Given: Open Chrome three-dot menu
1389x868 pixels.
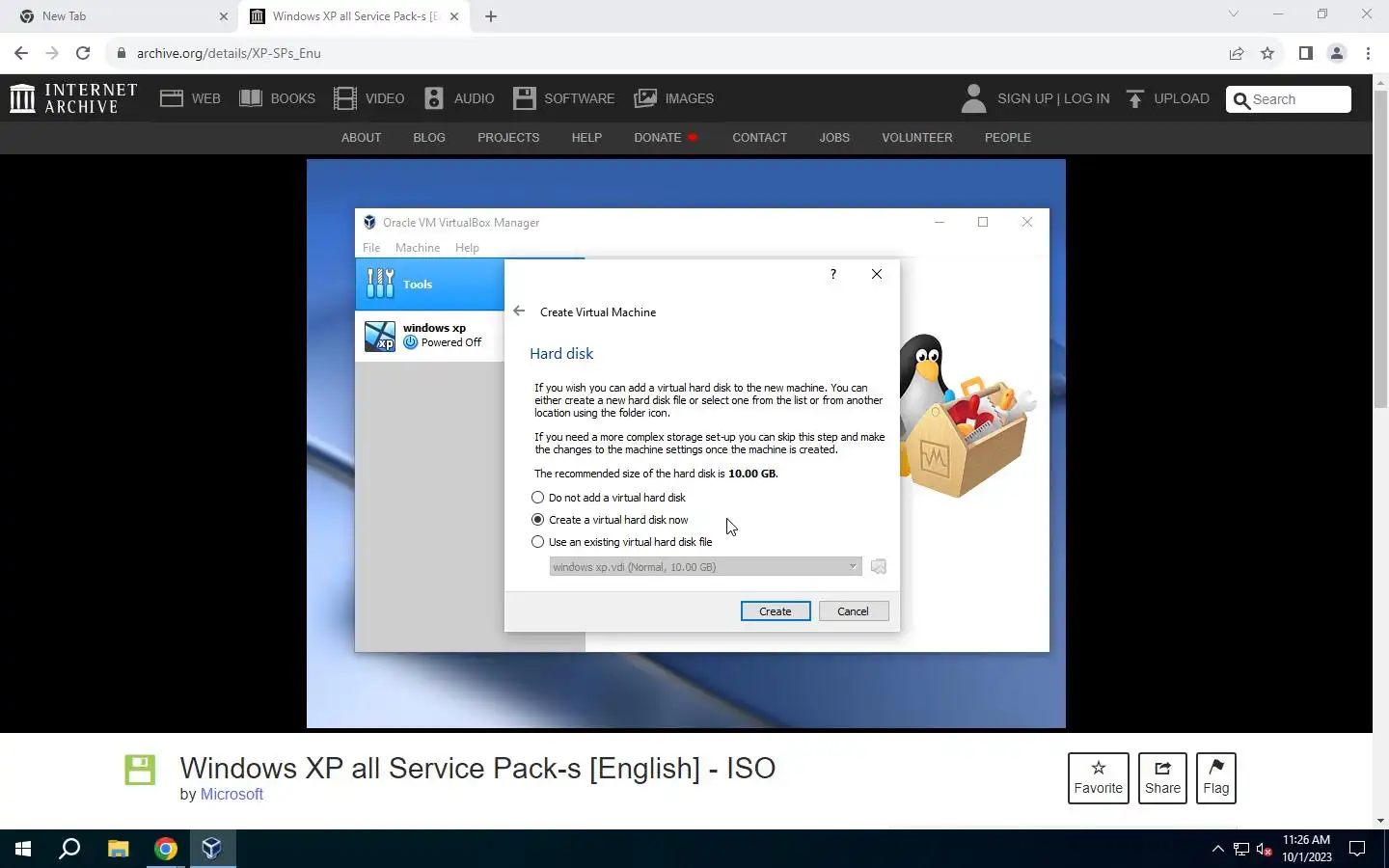Looking at the screenshot, I should (x=1368, y=53).
